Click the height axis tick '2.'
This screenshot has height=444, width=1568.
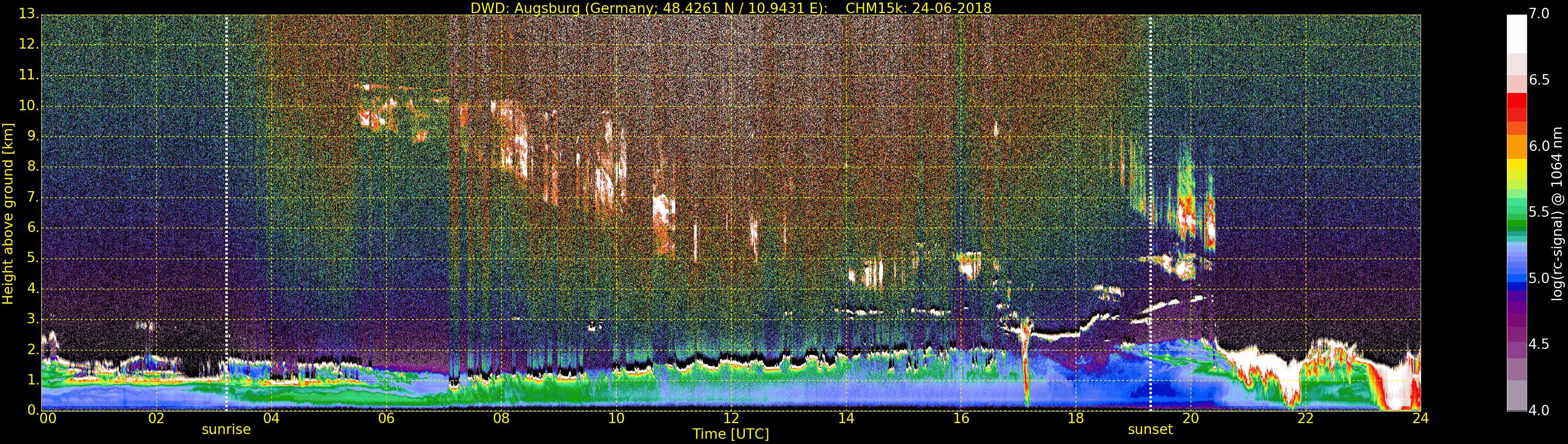pos(33,349)
